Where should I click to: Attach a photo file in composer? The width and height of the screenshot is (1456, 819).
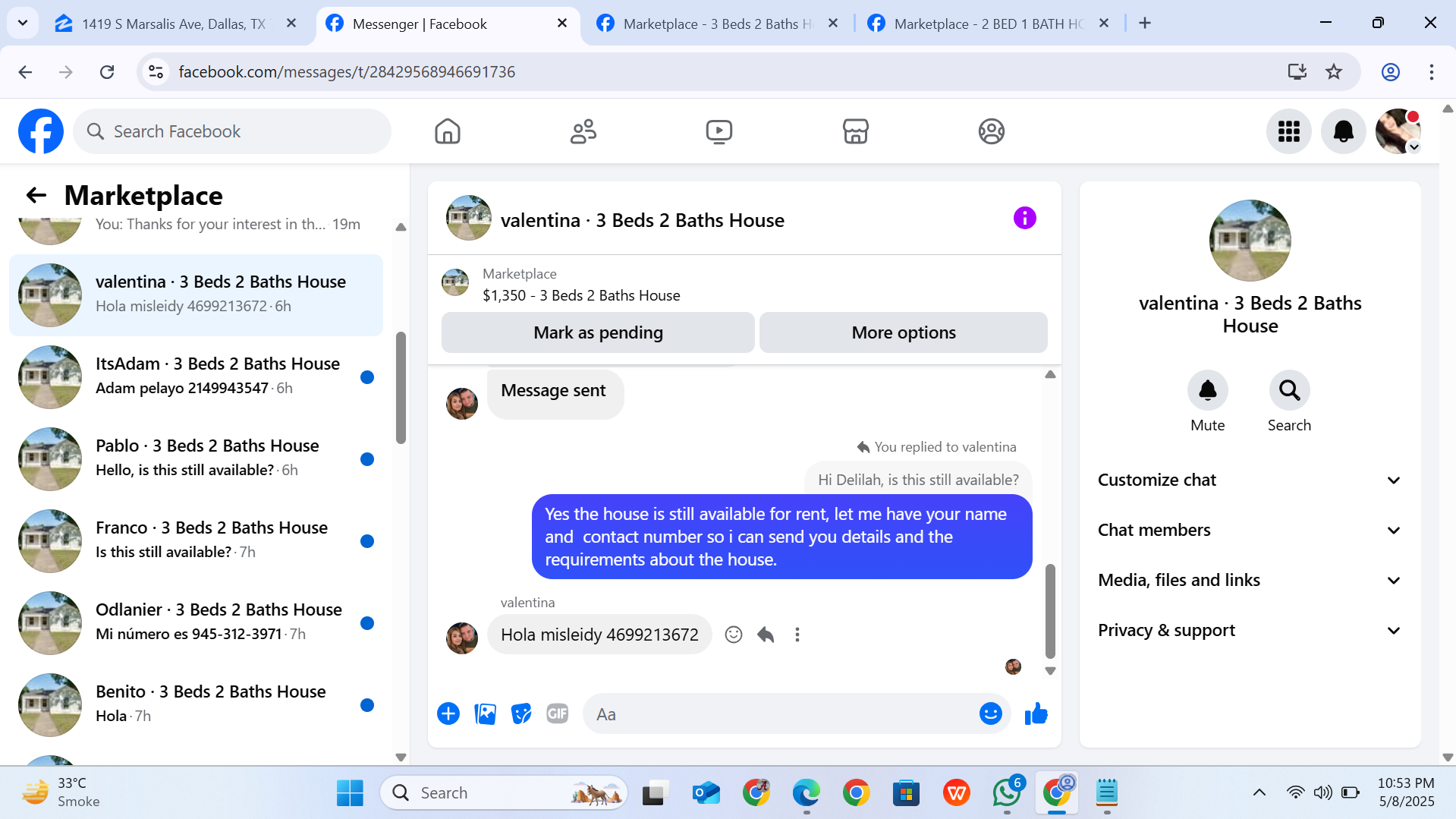(x=485, y=713)
